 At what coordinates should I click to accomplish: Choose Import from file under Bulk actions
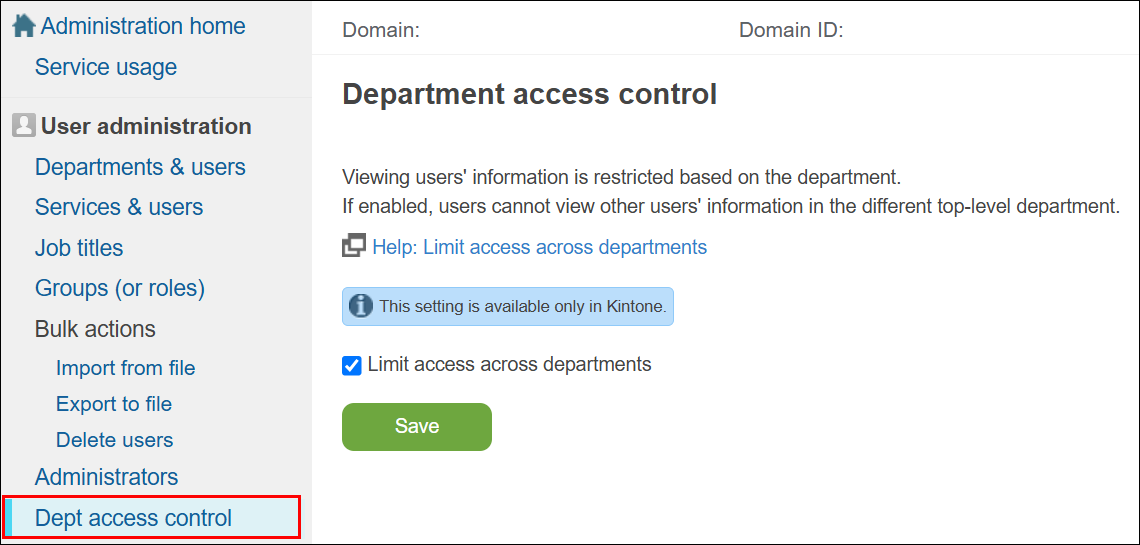125,368
